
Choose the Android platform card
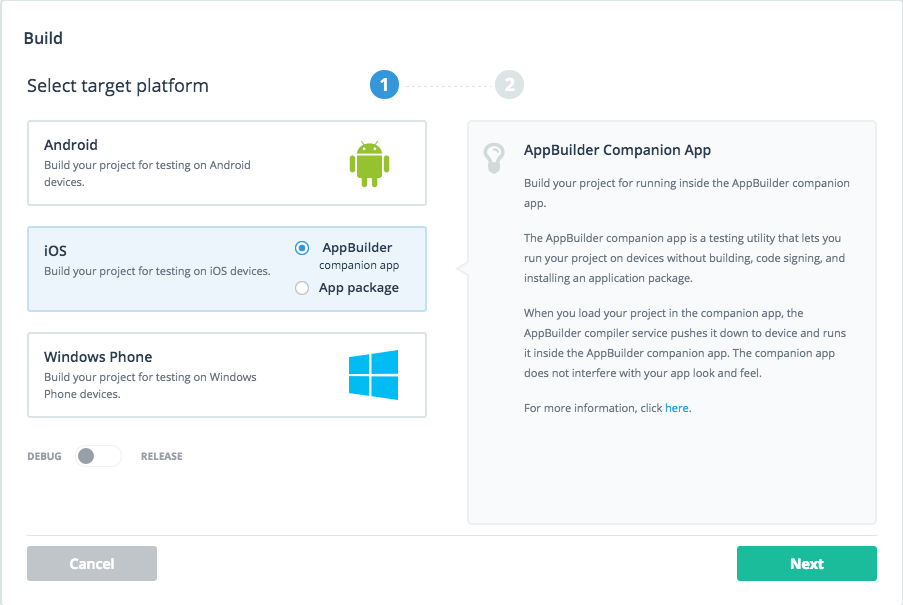coord(227,163)
